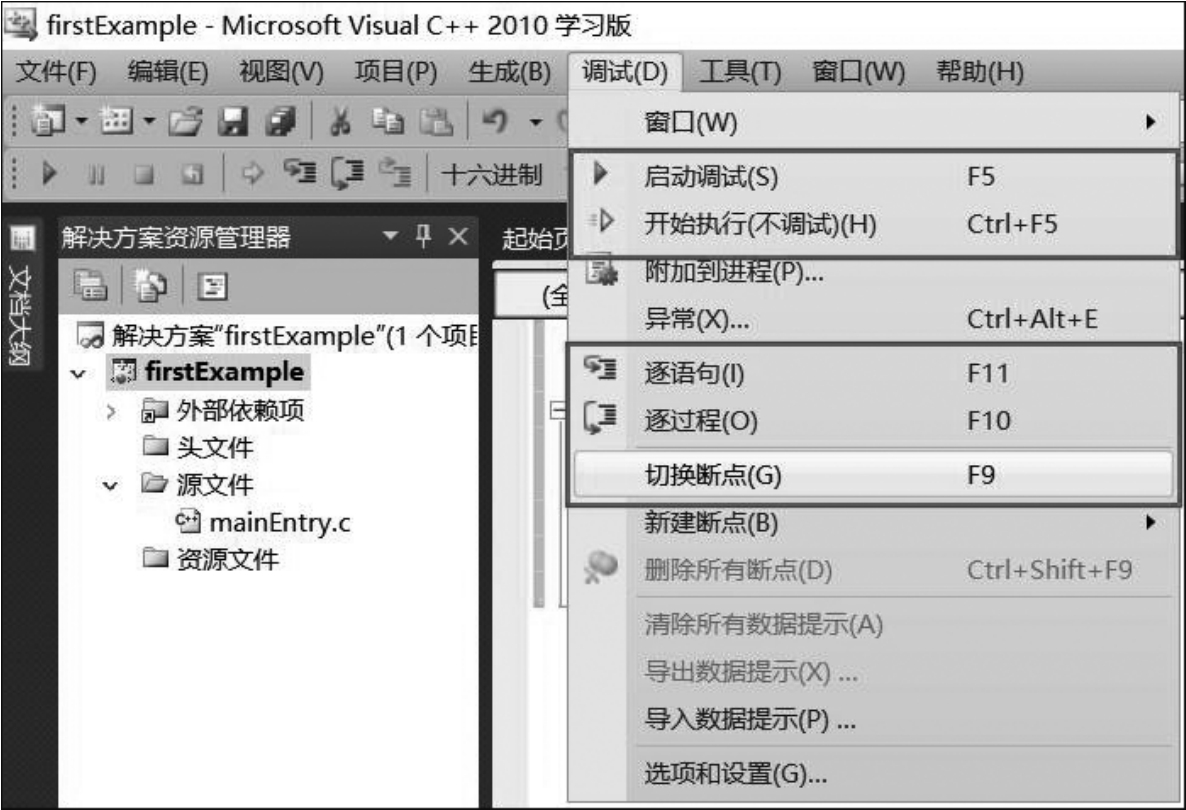Select the 头文件 folder

click(197, 448)
